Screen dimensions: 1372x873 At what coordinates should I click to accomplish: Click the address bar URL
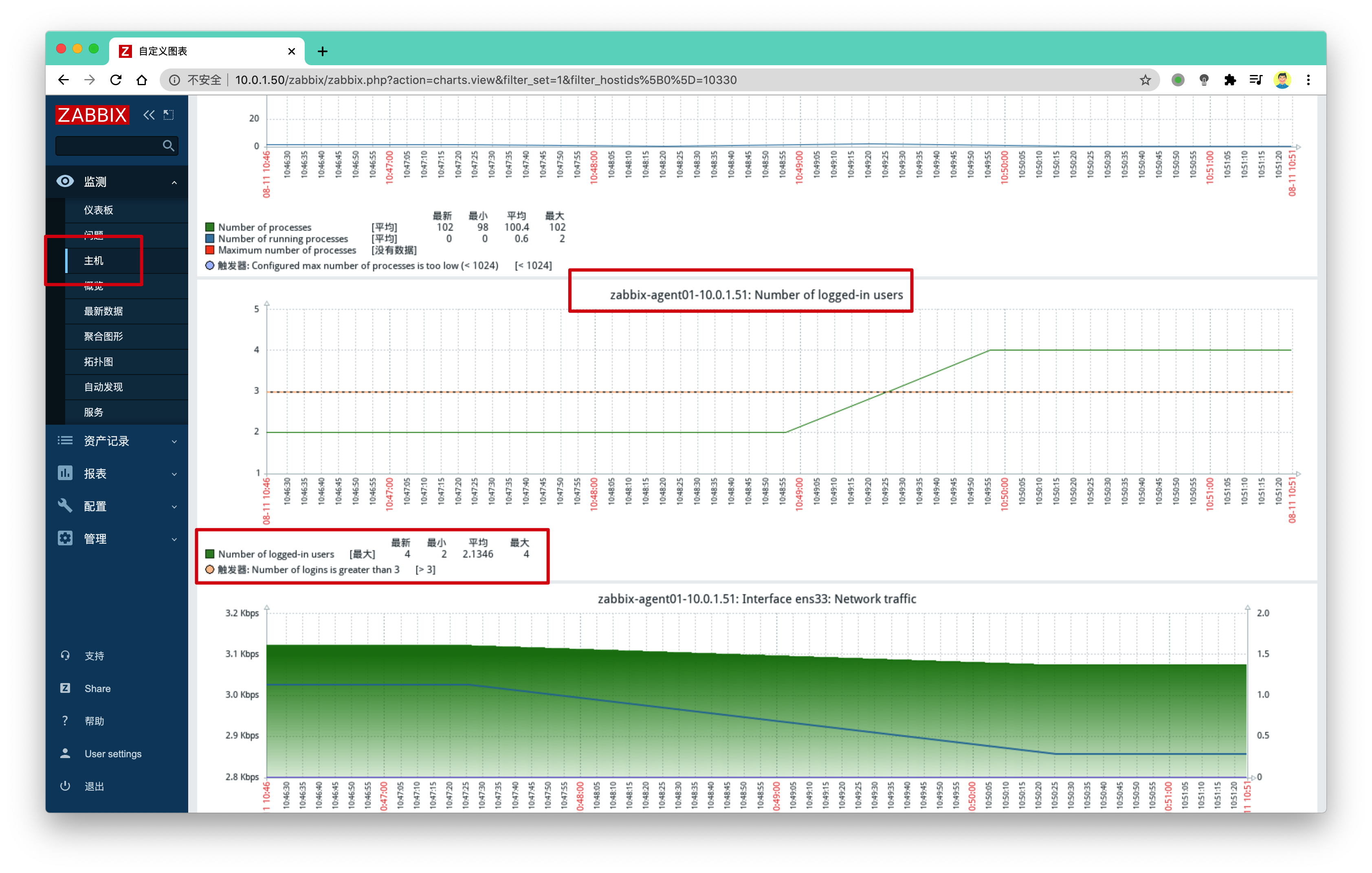[x=486, y=80]
